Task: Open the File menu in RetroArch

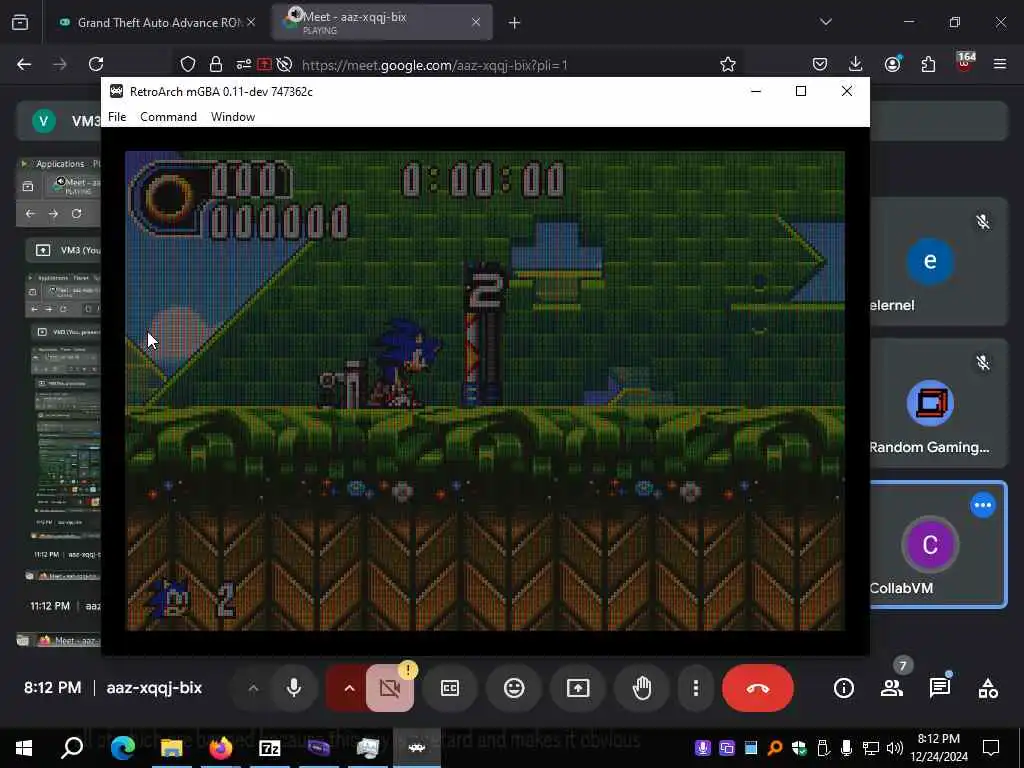Action: pyautogui.click(x=117, y=117)
